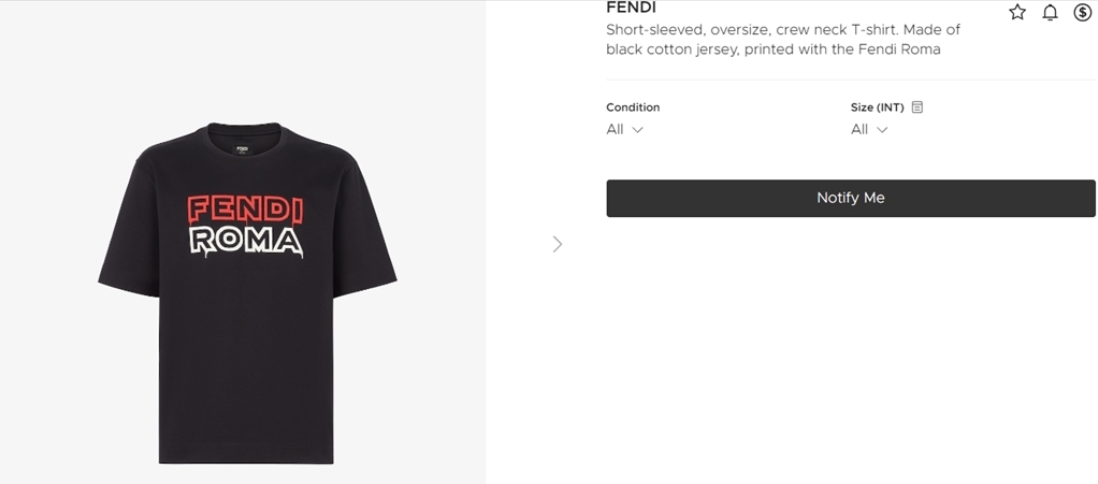
Task: Click the star favorite icon
Action: coord(1018,12)
